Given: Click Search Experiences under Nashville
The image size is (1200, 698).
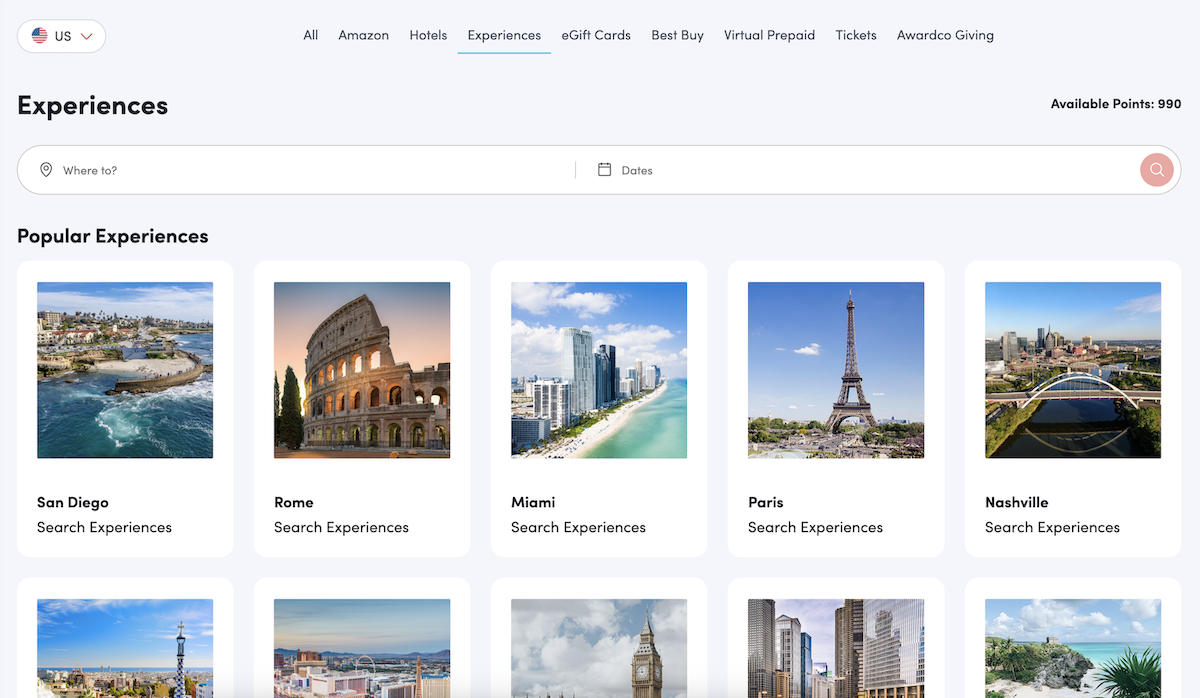Looking at the screenshot, I should 1052,527.
